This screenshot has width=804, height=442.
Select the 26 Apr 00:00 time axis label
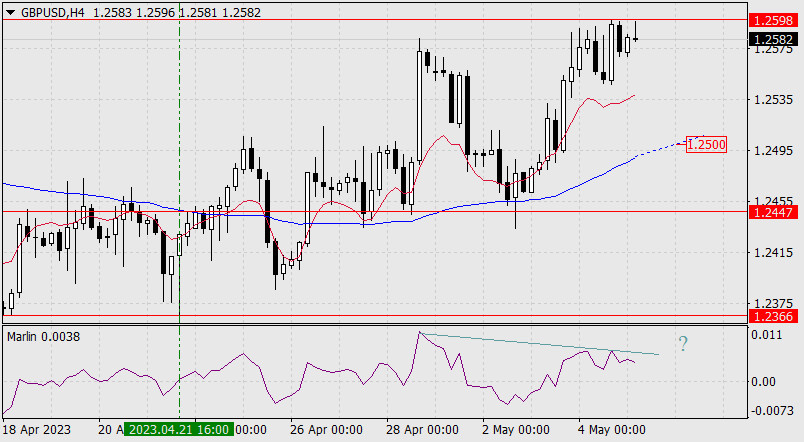tap(326, 429)
